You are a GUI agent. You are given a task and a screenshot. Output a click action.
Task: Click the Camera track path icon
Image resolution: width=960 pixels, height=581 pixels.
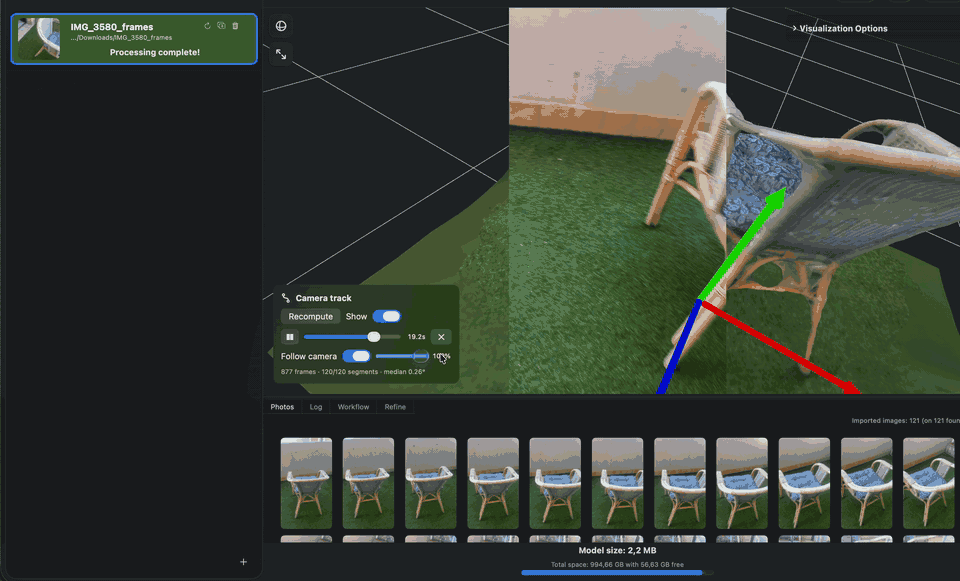(x=285, y=298)
